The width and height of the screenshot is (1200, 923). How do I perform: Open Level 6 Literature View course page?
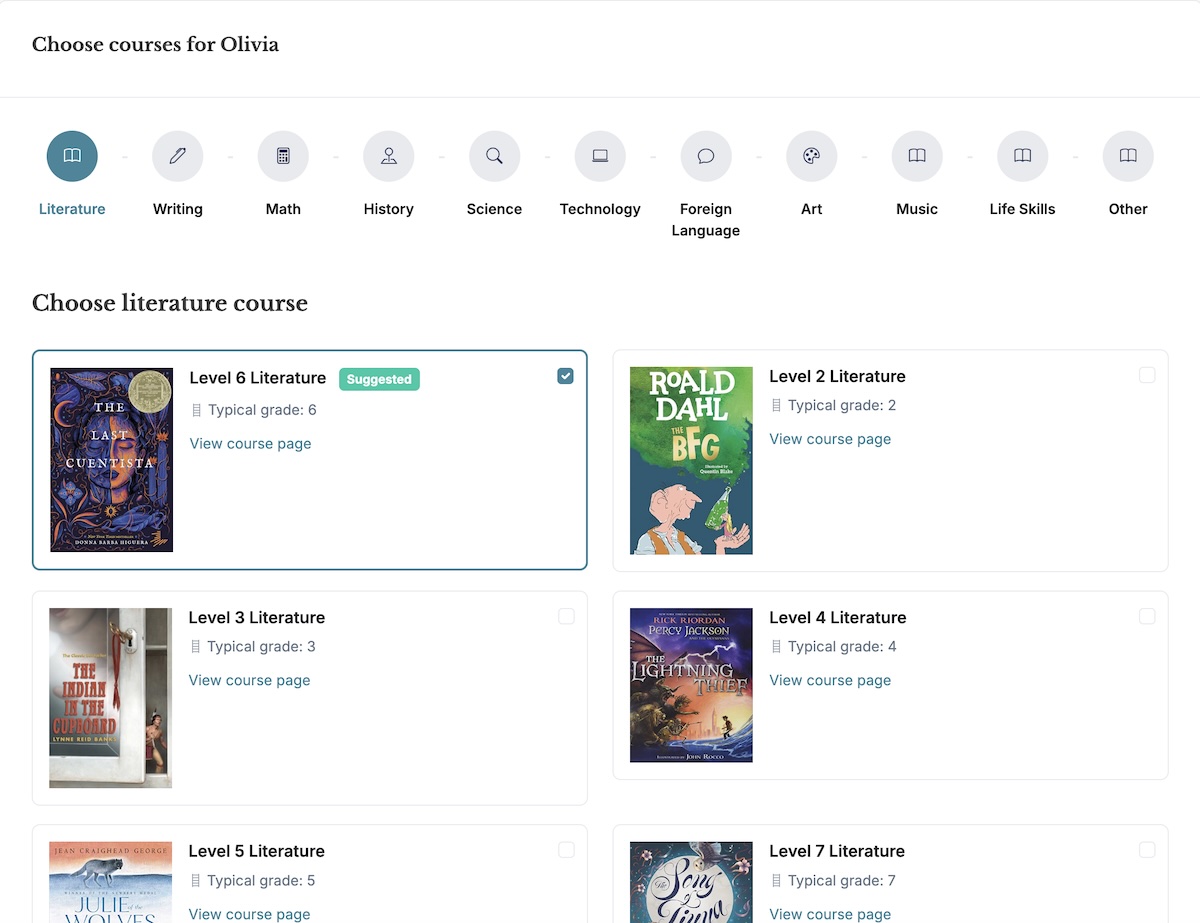[250, 444]
